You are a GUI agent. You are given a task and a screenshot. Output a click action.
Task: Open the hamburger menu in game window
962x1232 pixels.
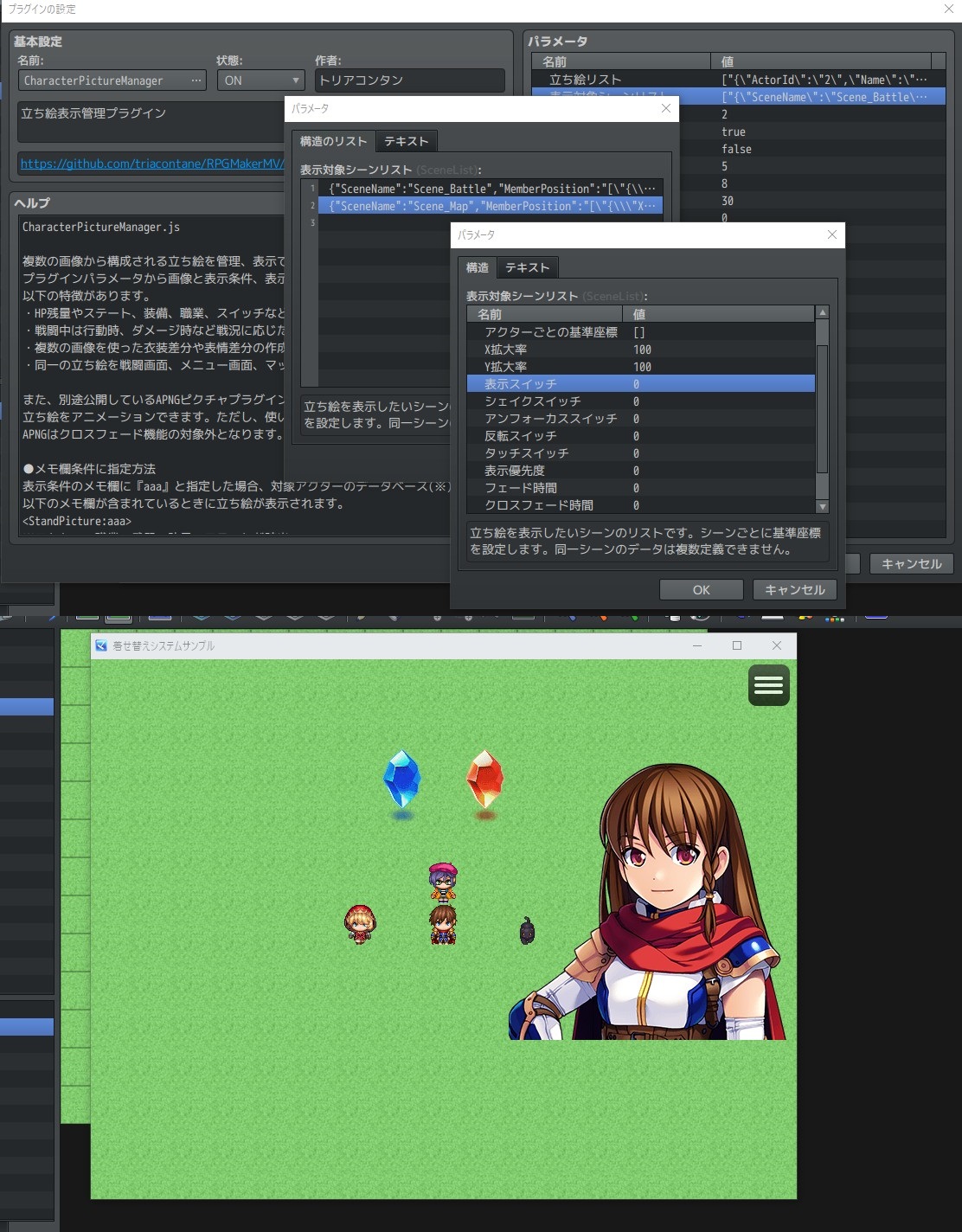click(768, 685)
